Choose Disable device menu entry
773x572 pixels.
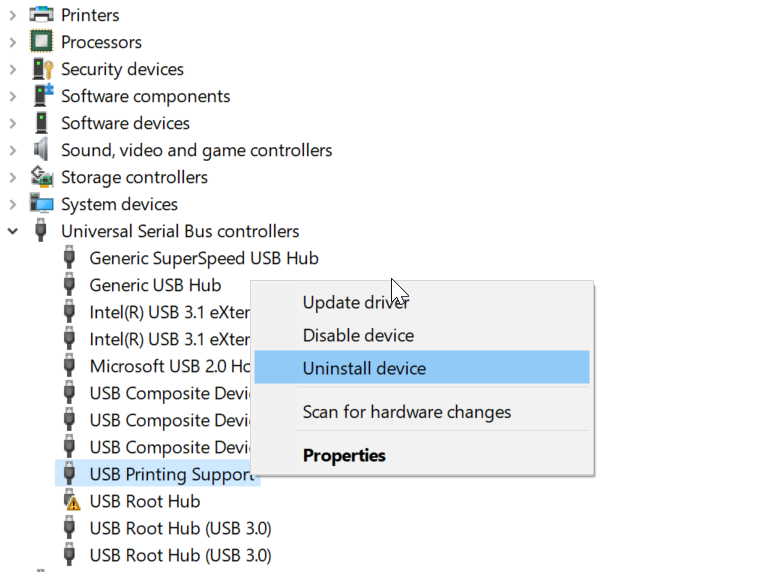[358, 335]
